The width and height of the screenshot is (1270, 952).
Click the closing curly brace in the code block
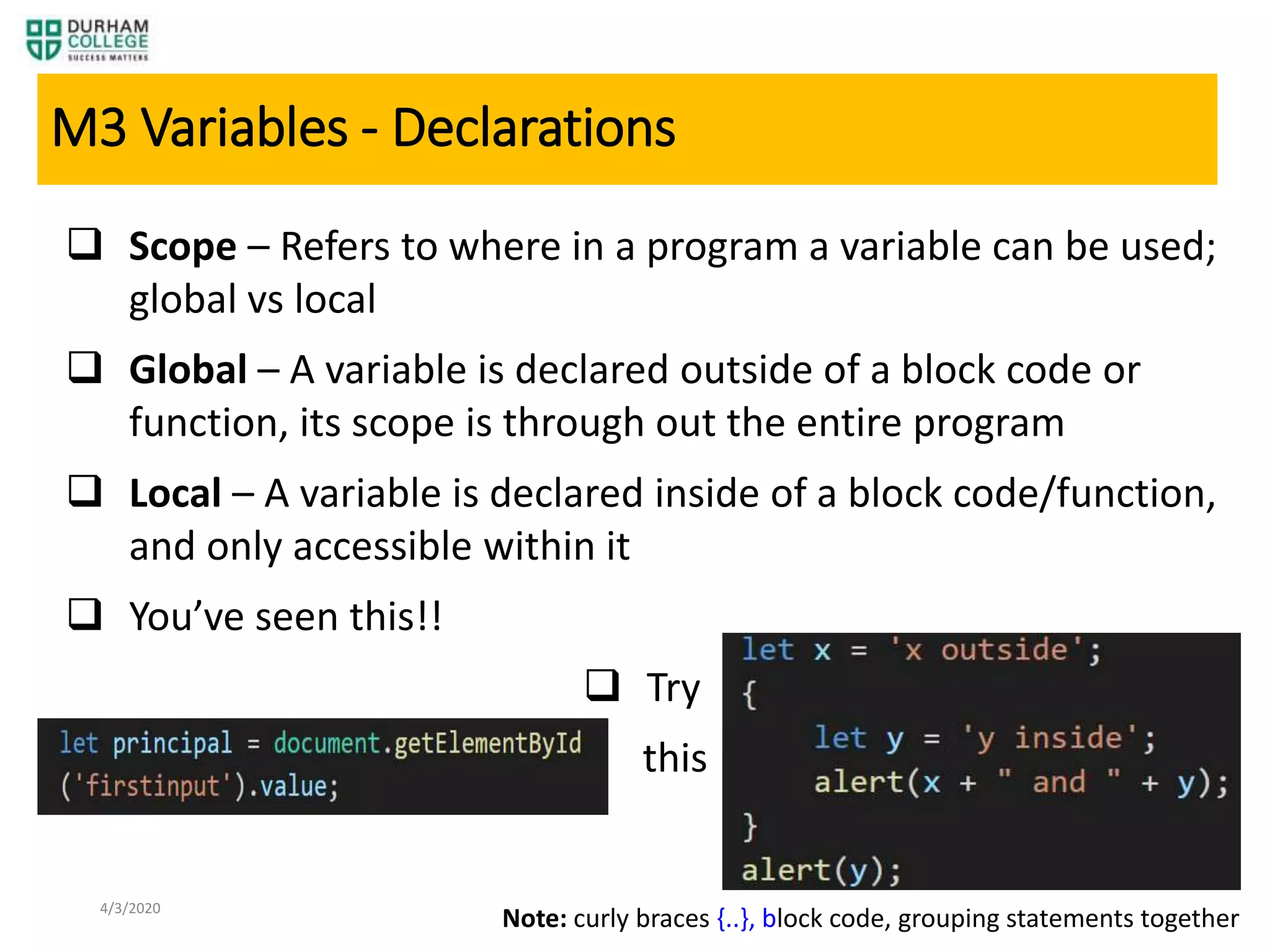[750, 827]
